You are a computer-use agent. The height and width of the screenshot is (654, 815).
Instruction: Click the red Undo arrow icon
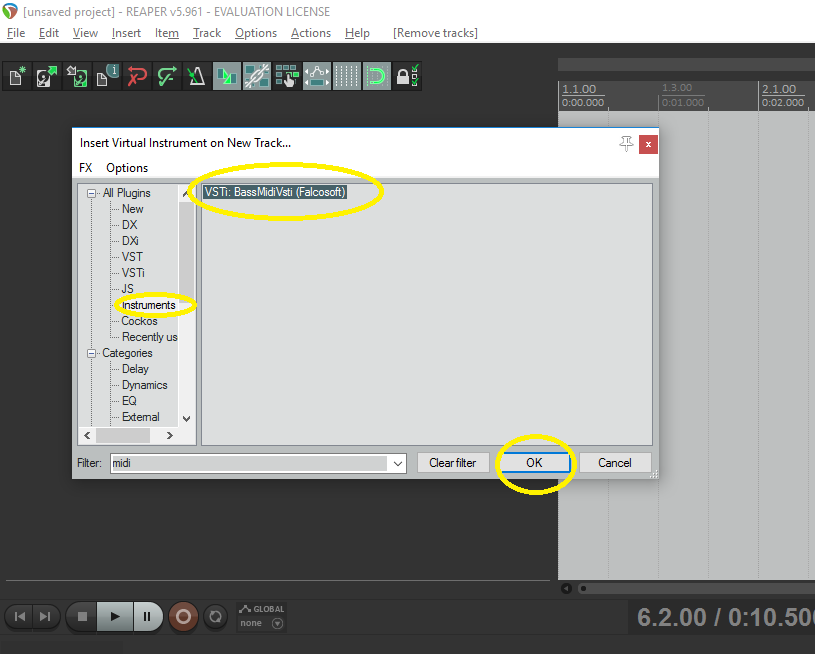tap(137, 76)
